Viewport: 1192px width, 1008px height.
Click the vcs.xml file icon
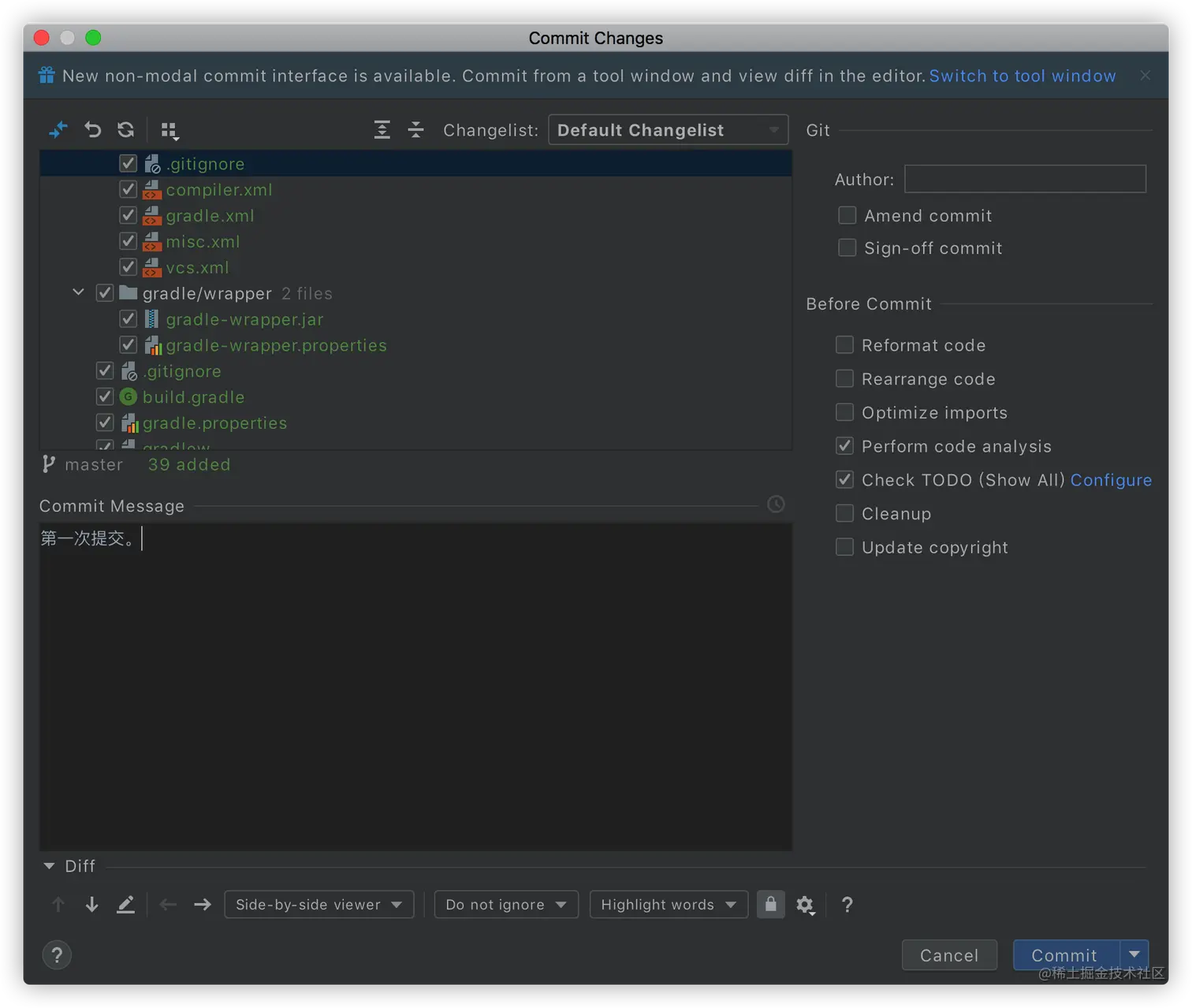click(x=152, y=267)
